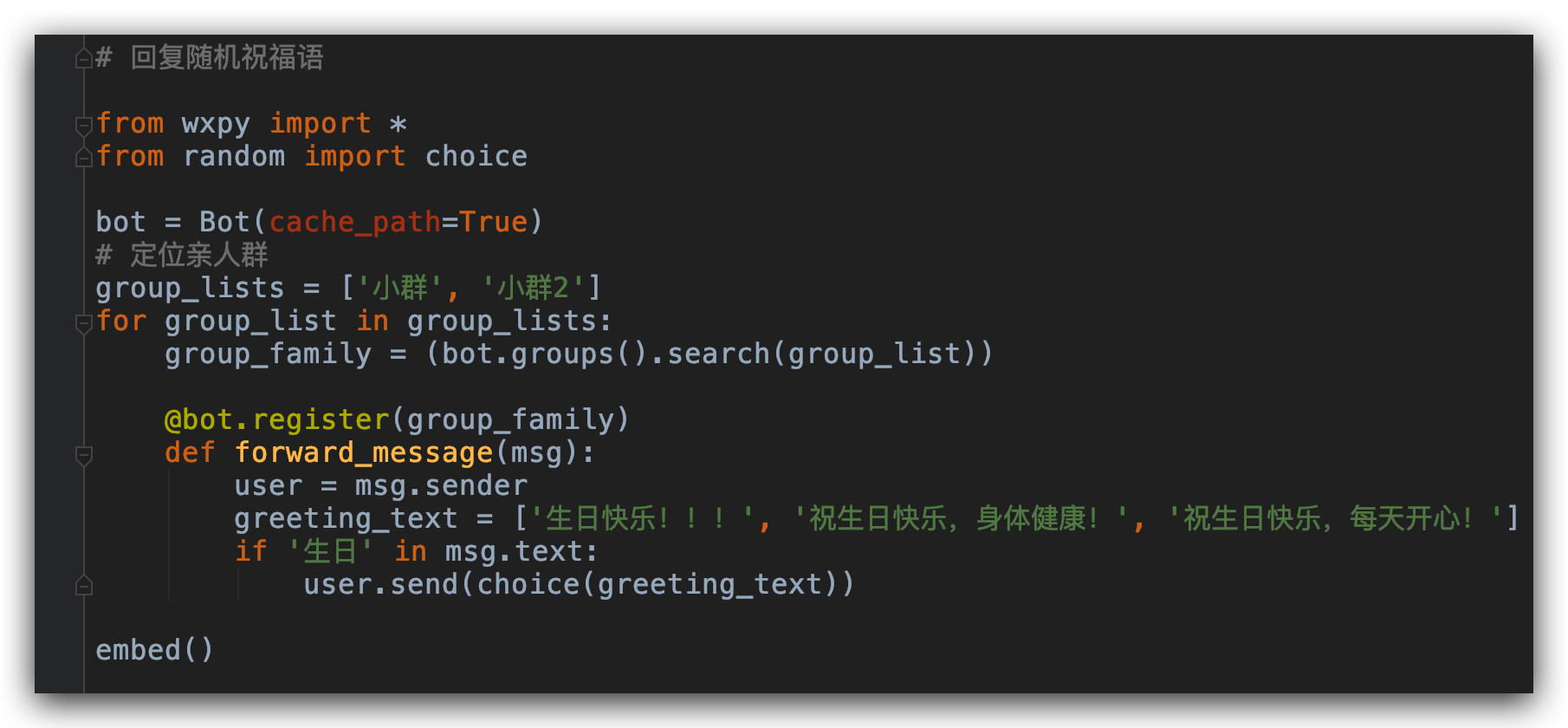Click the string '生日' in the if condition
This screenshot has width=1568, height=728.
(x=330, y=551)
